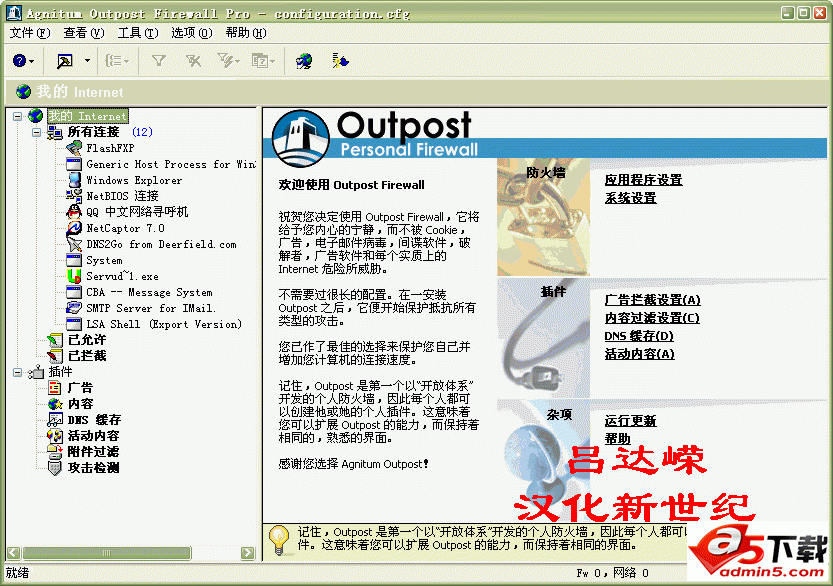This screenshot has width=833, height=586.
Task: Open the 文件(F) menu
Action: tap(30, 33)
